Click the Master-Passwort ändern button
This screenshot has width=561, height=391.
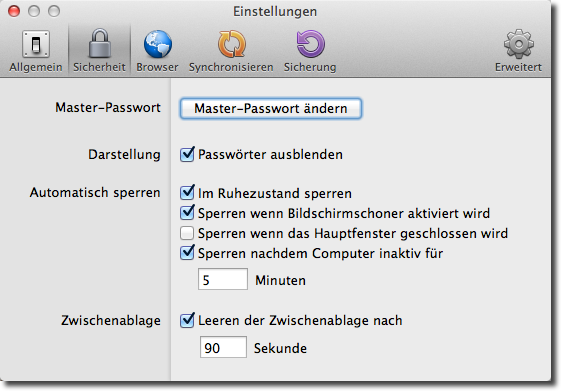point(271,108)
